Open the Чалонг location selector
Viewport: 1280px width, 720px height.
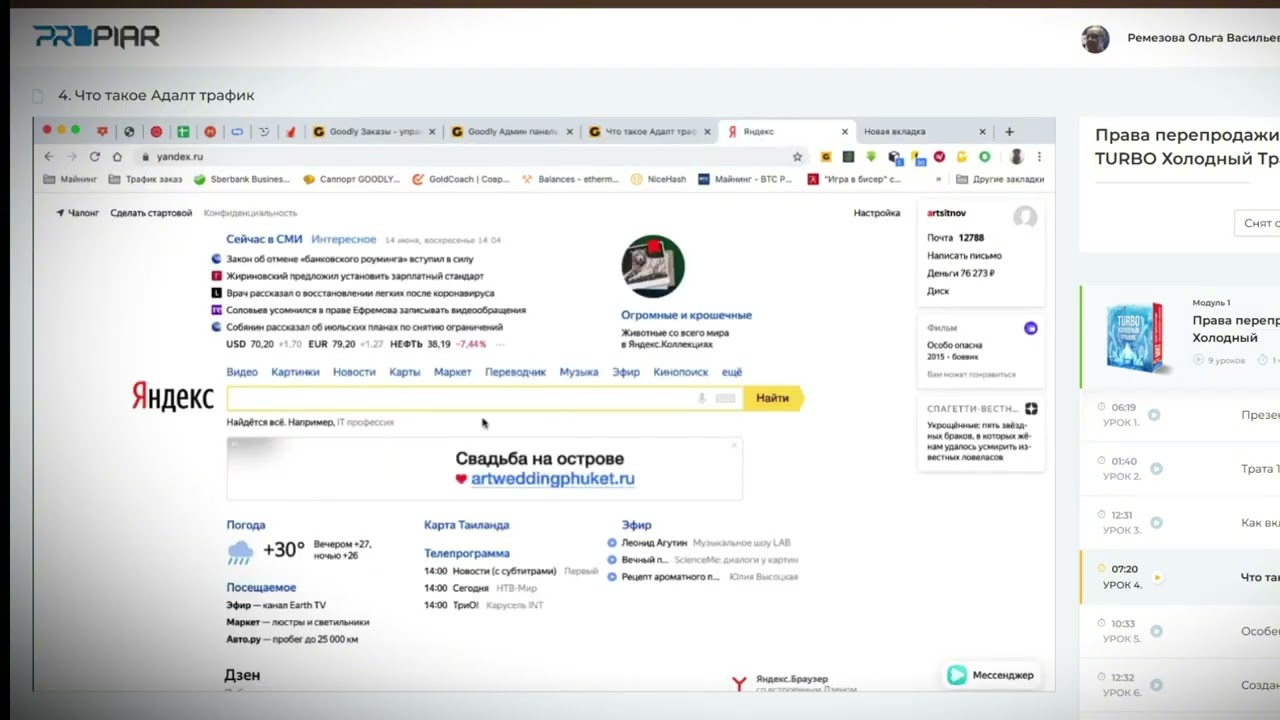pyautogui.click(x=78, y=213)
